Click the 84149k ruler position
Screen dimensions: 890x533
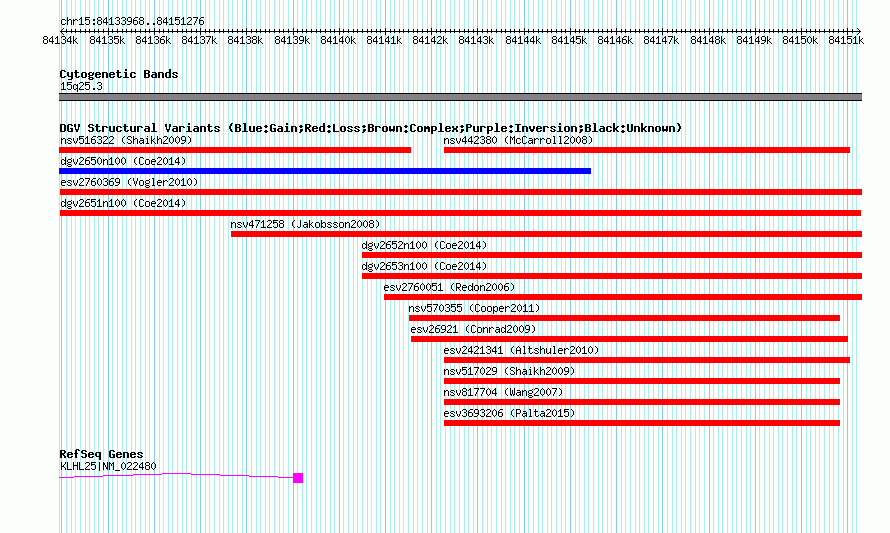click(x=754, y=40)
